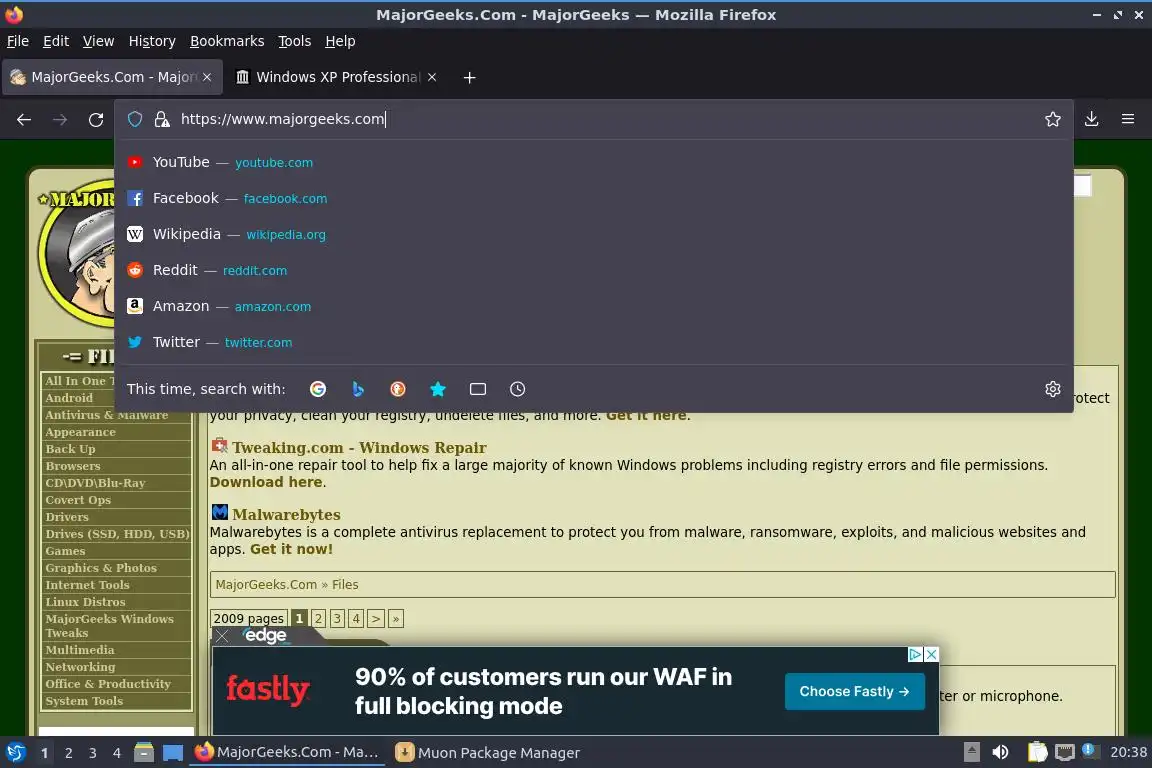
Task: Search History using the clock shortcut
Action: point(517,389)
